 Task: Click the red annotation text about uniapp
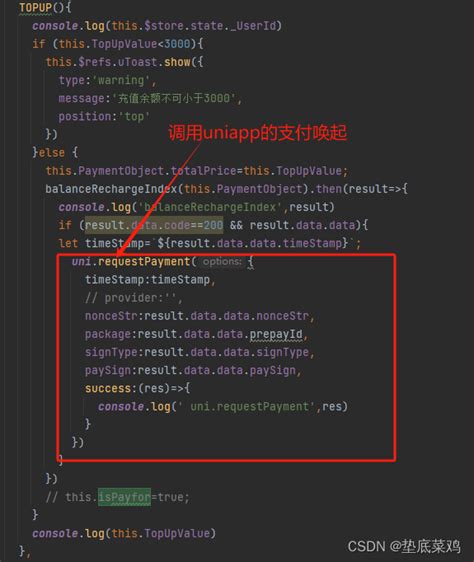click(x=257, y=133)
